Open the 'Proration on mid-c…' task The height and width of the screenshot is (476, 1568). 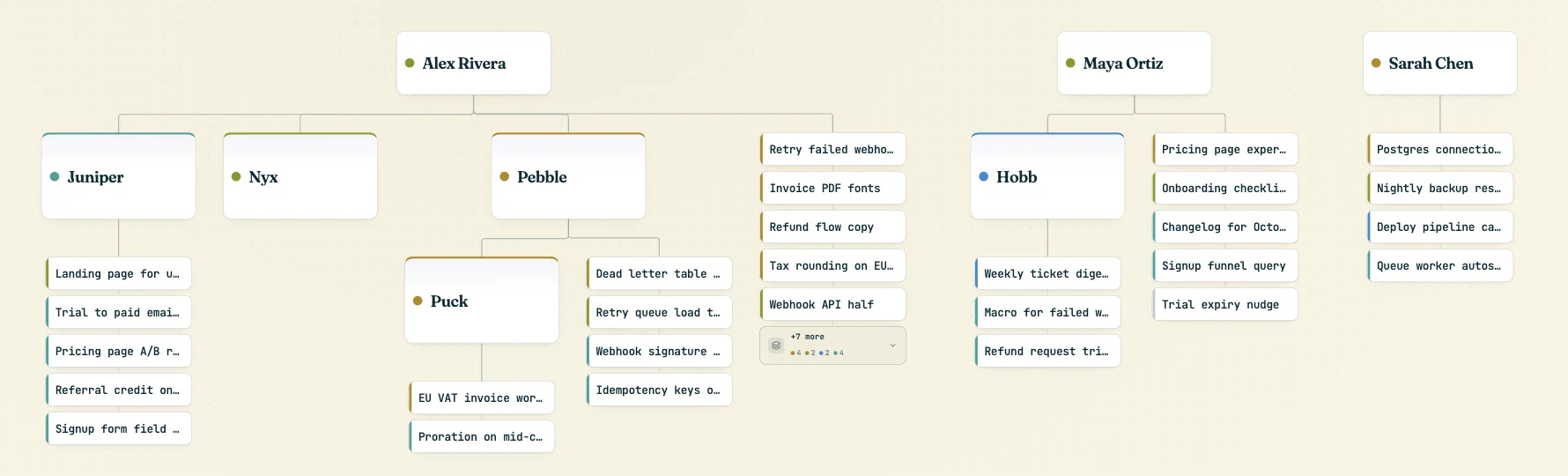coord(482,436)
